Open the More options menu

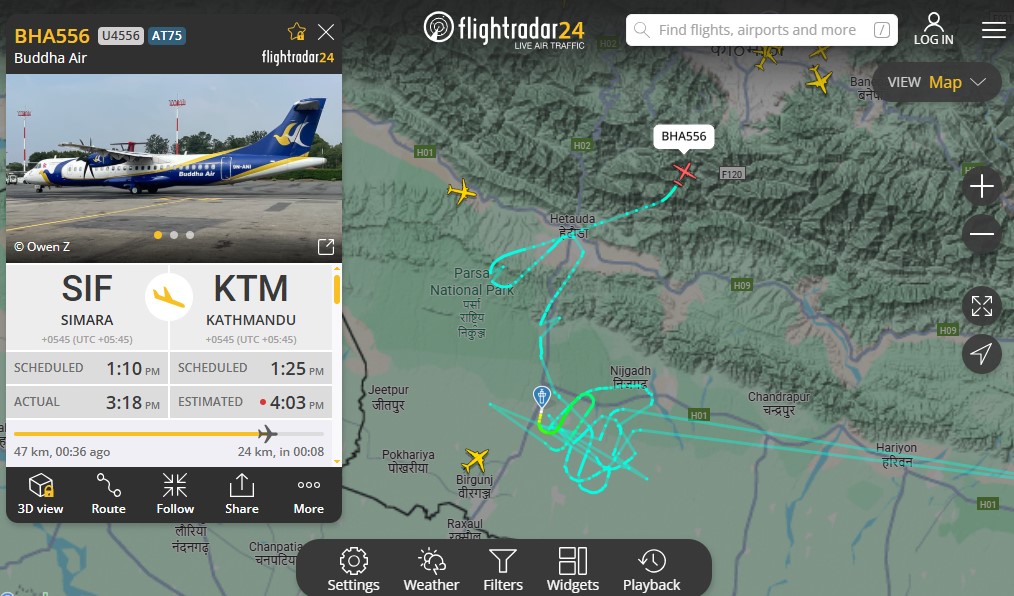click(308, 494)
